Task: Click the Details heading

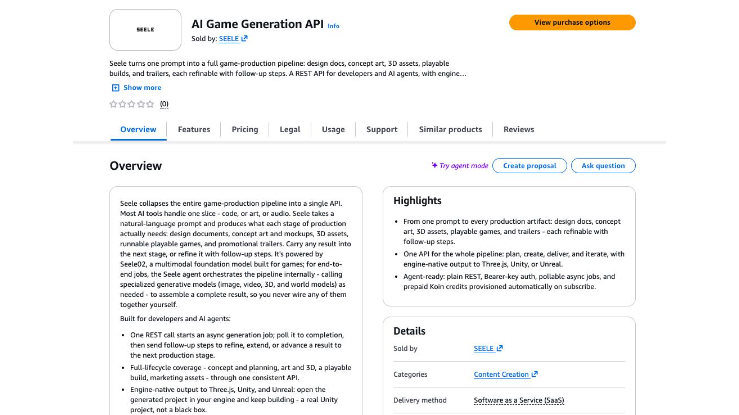Action: [409, 331]
